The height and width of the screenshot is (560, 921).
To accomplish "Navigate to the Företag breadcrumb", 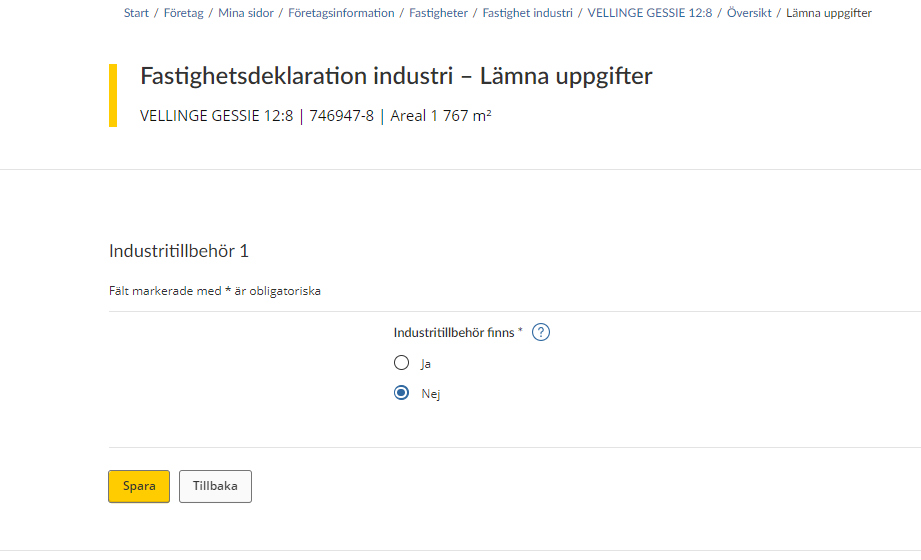I will click(x=183, y=13).
